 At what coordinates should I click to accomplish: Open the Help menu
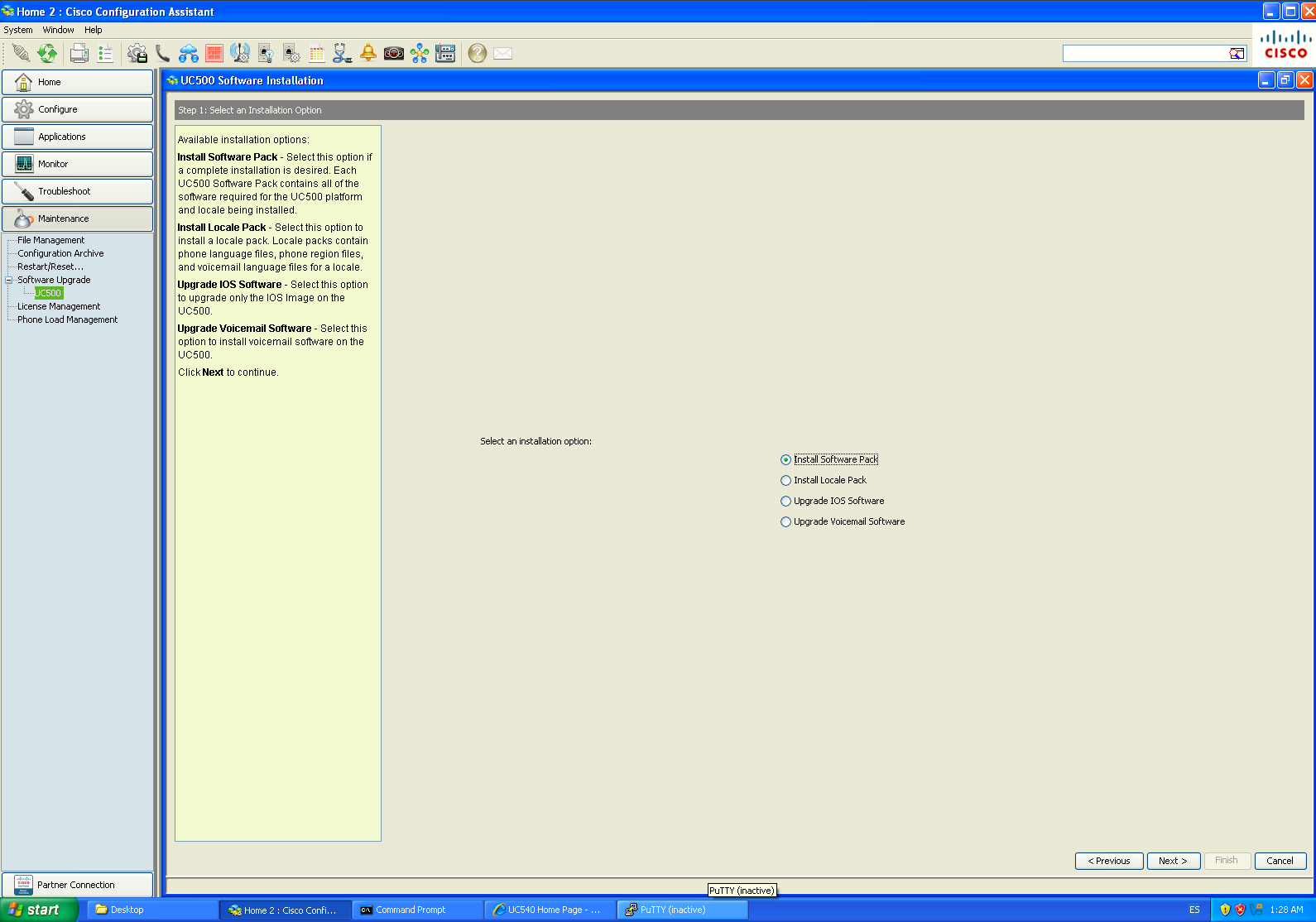click(94, 30)
